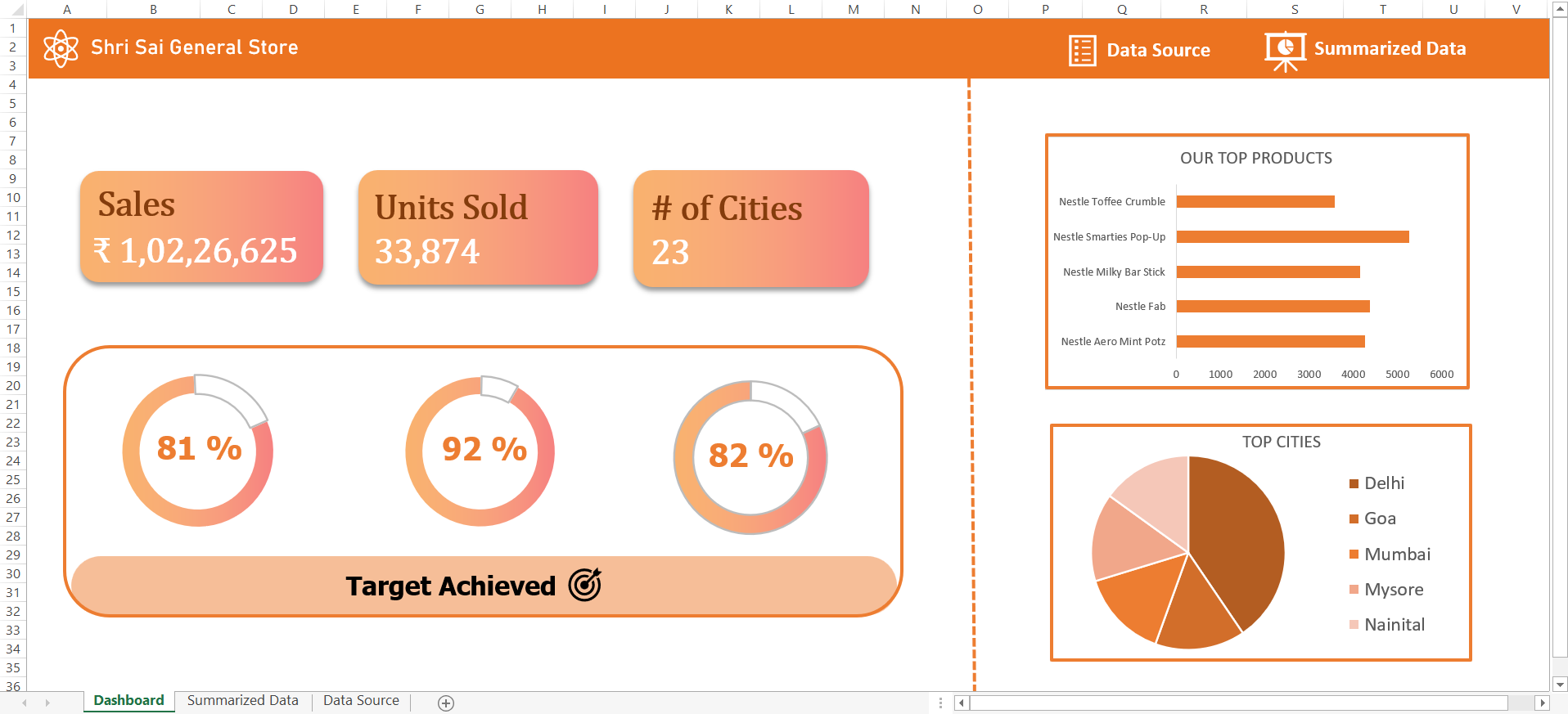Click the Summarized Data presentation board icon
The height and width of the screenshot is (714, 1568).
[1285, 51]
